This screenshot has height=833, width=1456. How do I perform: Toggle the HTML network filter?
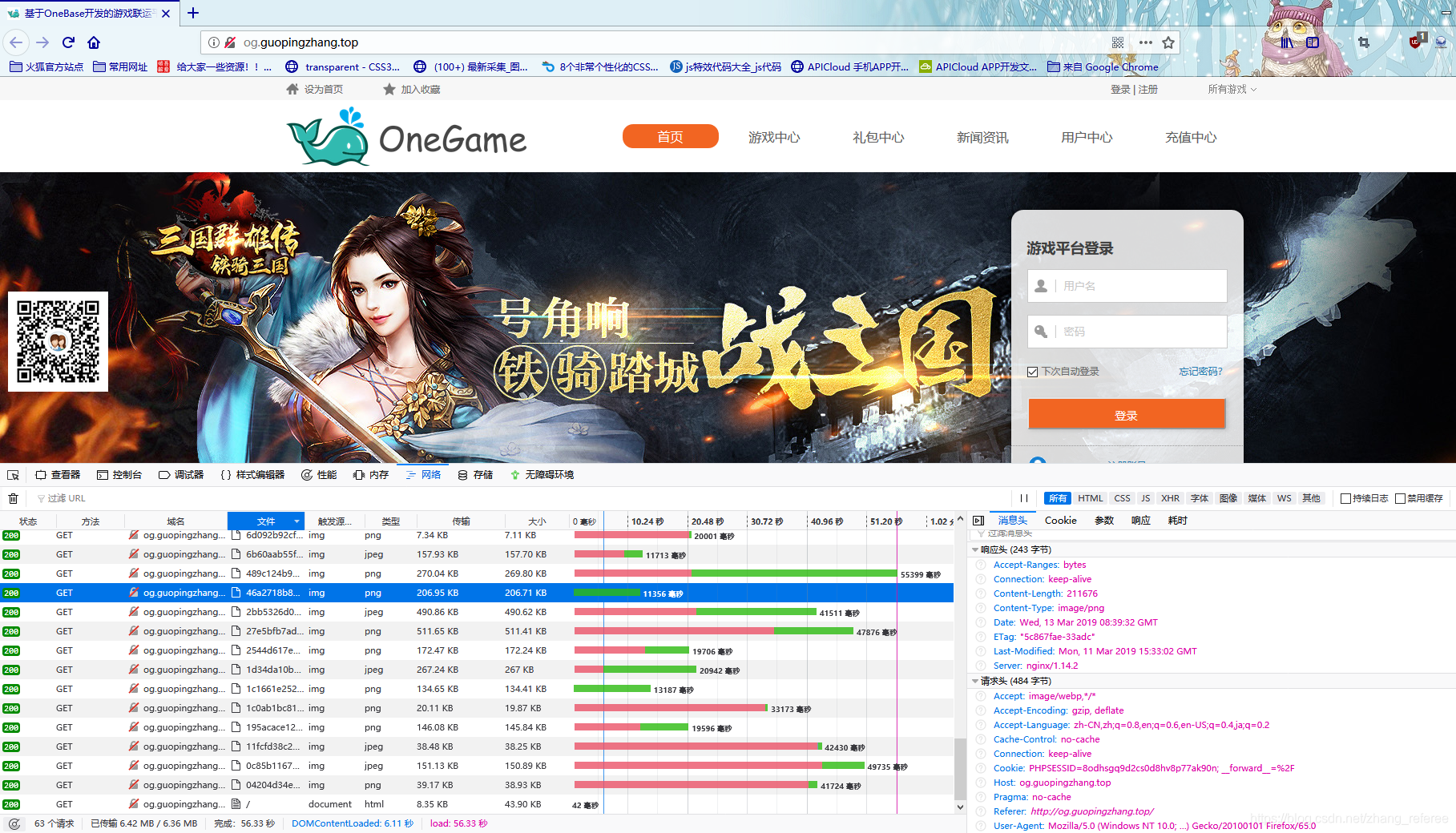point(1091,498)
